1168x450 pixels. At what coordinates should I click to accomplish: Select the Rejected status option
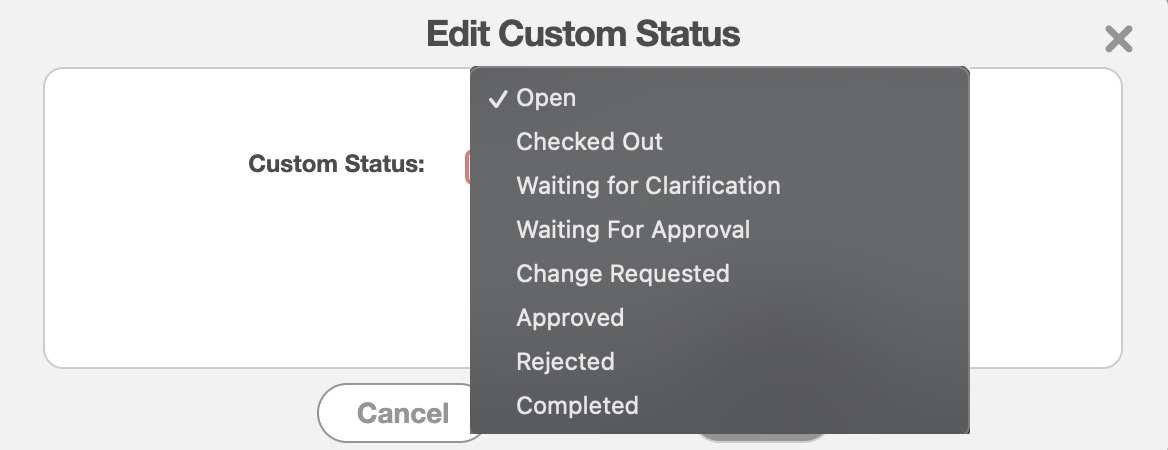(565, 362)
